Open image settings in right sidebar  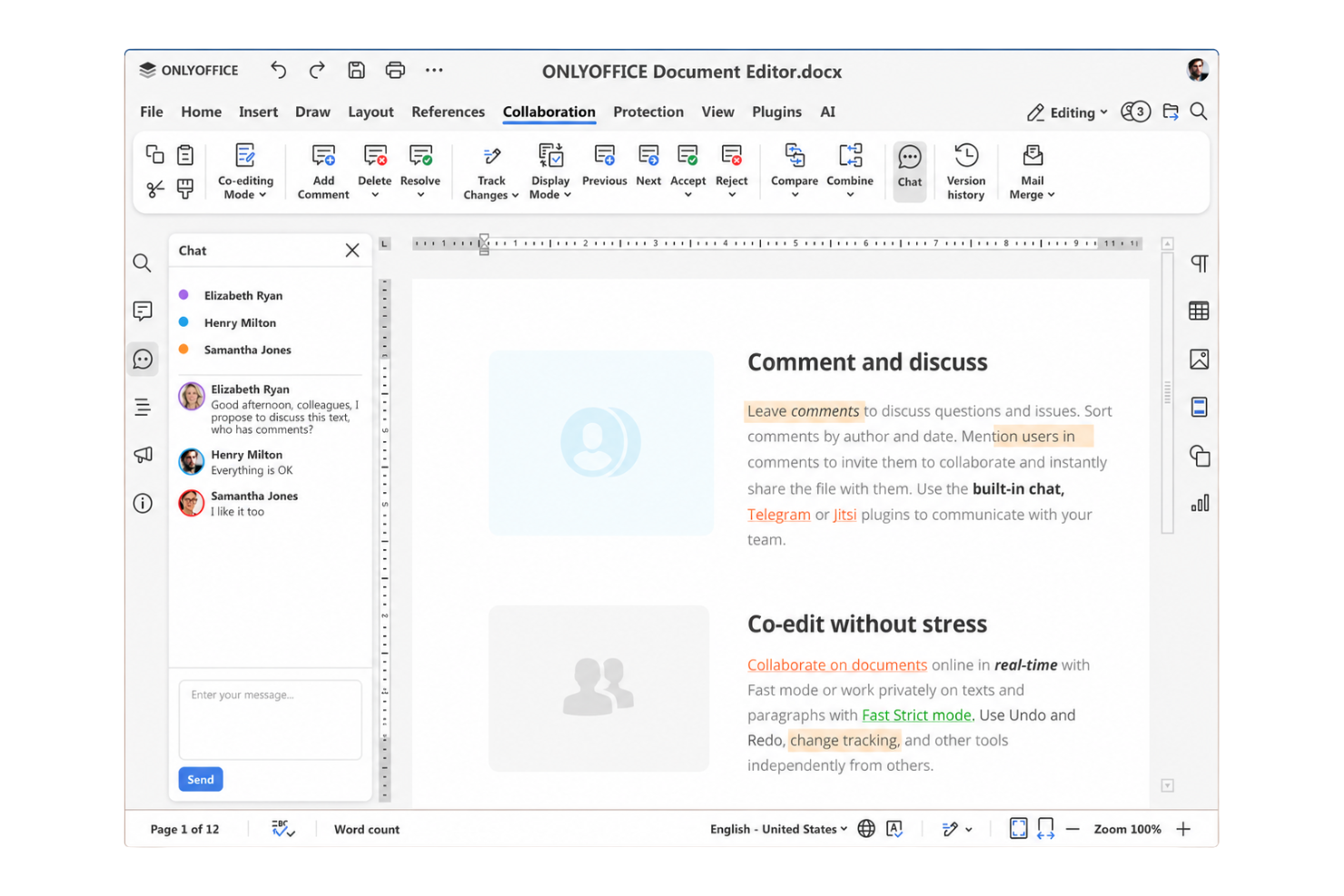(1200, 359)
